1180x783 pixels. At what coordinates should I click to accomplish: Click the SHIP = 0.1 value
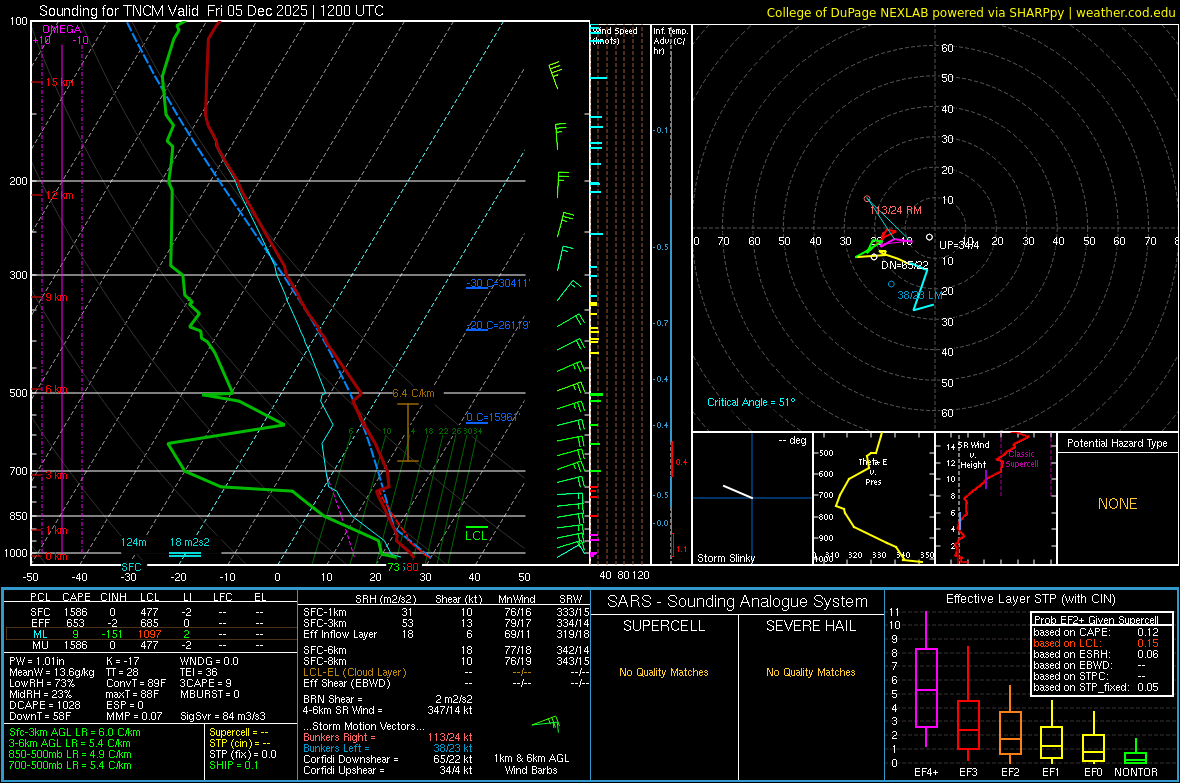233,765
